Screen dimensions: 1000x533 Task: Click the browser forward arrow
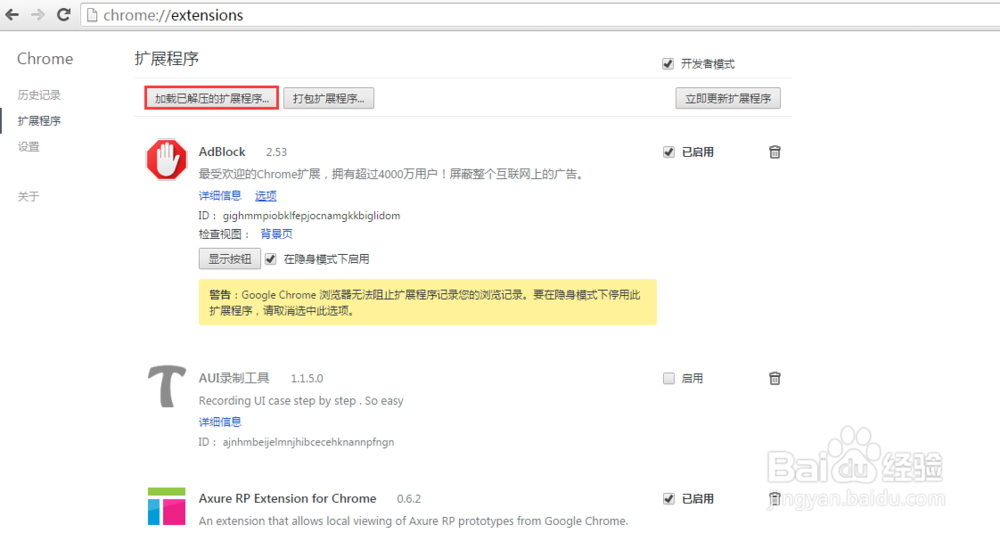tap(38, 14)
